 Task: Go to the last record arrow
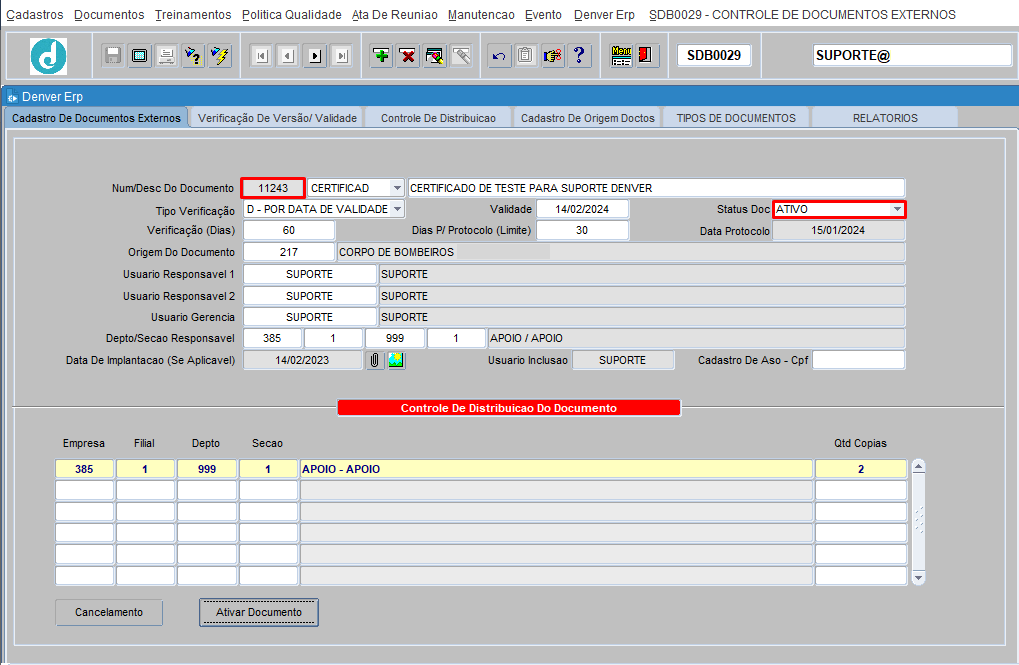pyautogui.click(x=342, y=56)
